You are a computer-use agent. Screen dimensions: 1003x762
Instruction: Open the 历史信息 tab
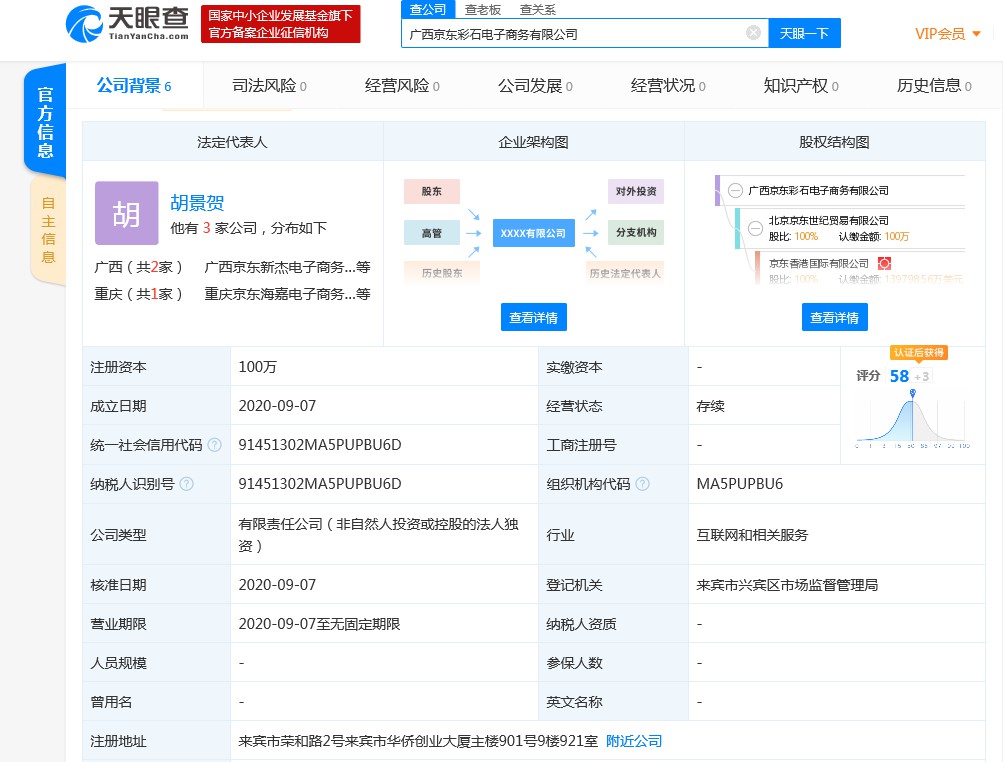click(x=934, y=86)
